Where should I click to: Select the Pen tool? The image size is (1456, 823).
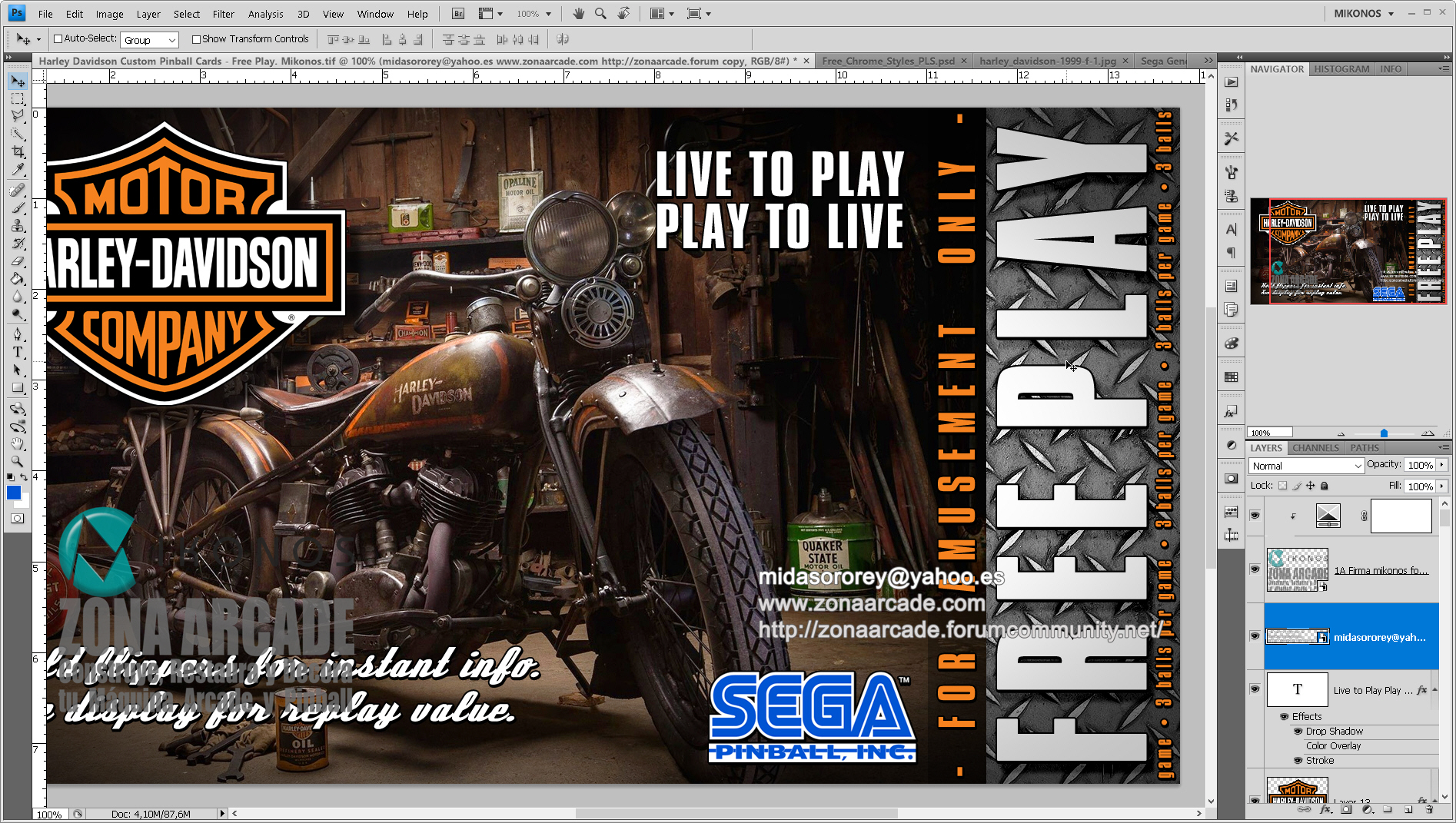tap(18, 334)
